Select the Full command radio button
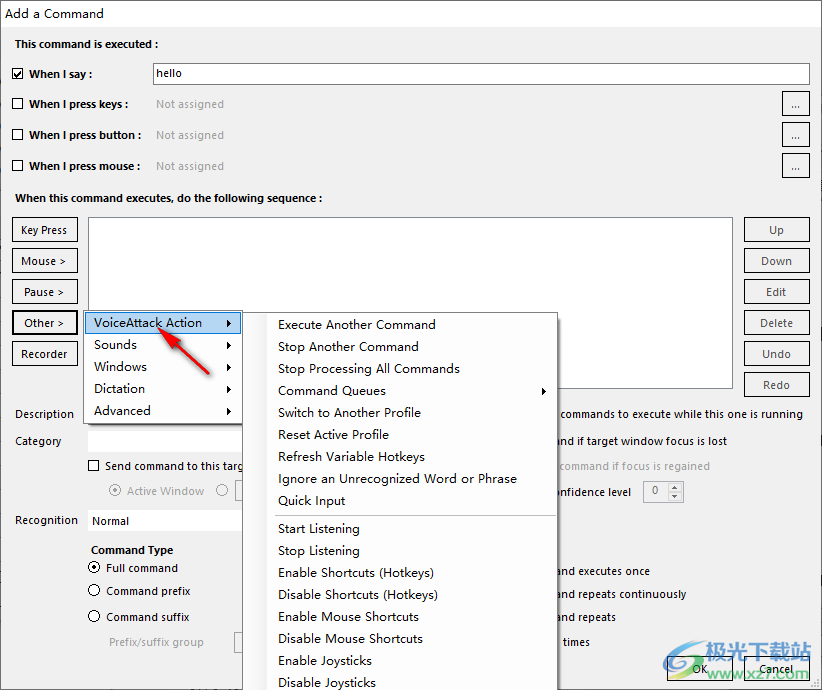 click(x=94, y=567)
